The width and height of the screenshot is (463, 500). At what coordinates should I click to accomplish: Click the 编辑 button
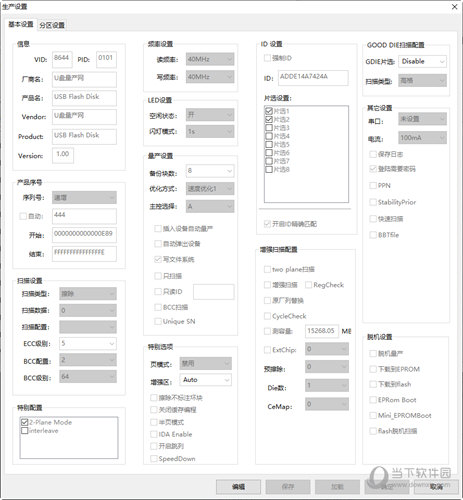[238, 487]
